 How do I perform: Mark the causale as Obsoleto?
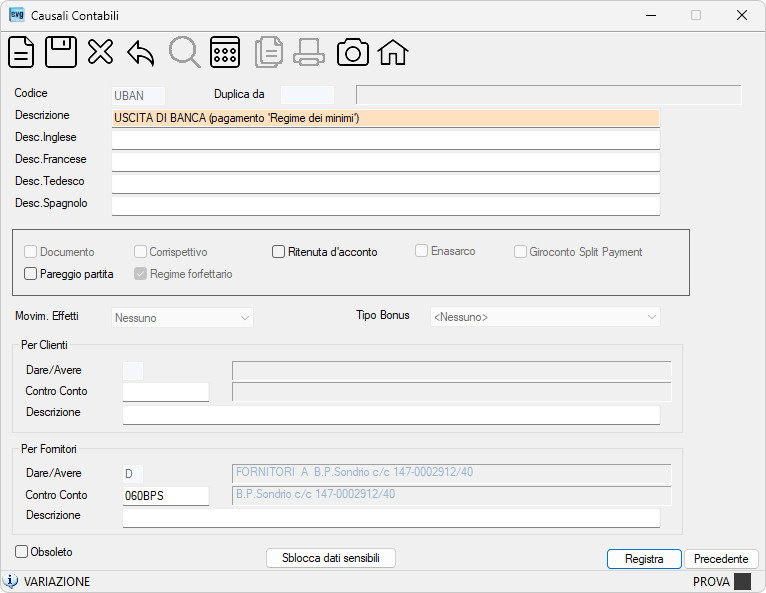[21, 551]
